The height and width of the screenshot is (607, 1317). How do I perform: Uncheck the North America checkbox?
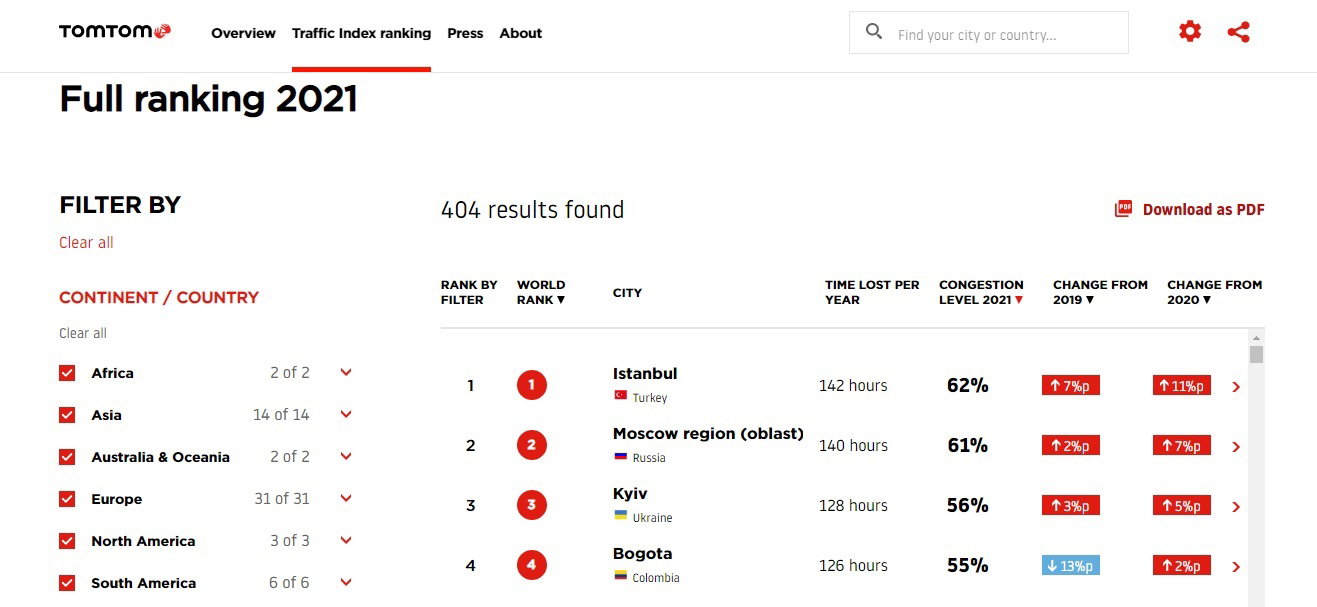pos(67,541)
